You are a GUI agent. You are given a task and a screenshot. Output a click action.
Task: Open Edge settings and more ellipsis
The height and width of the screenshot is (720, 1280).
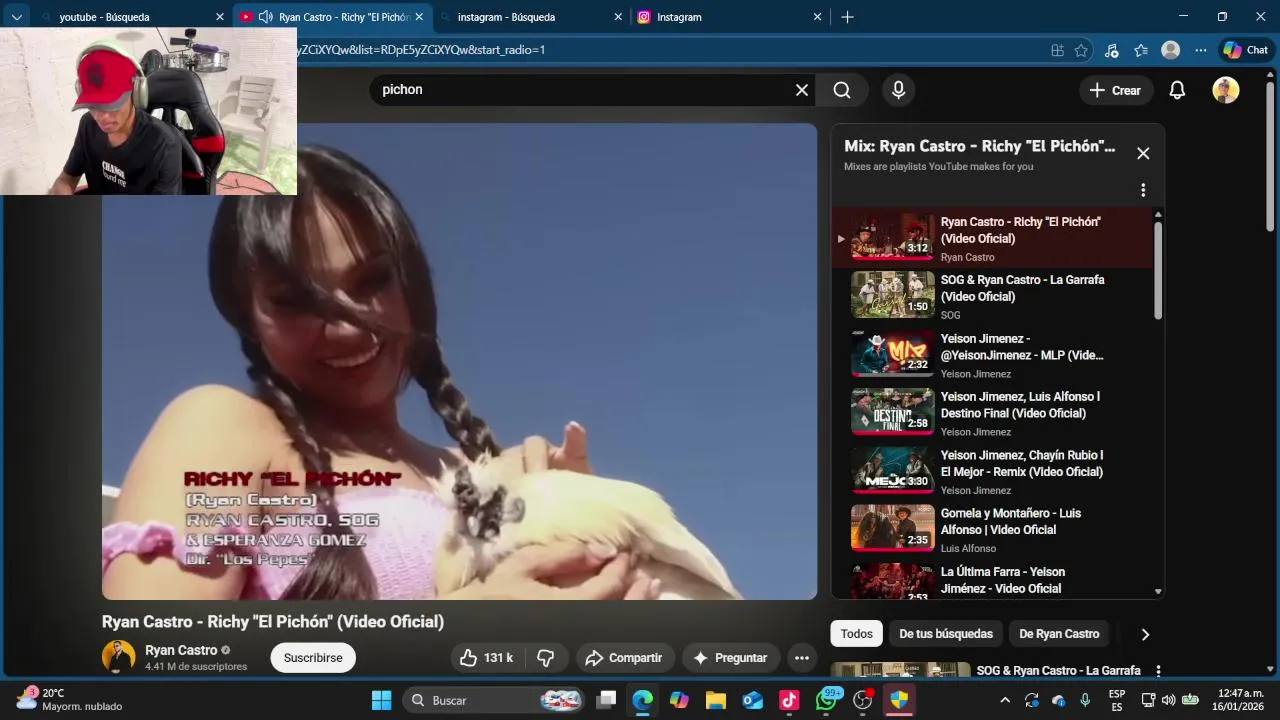pos(1200,50)
